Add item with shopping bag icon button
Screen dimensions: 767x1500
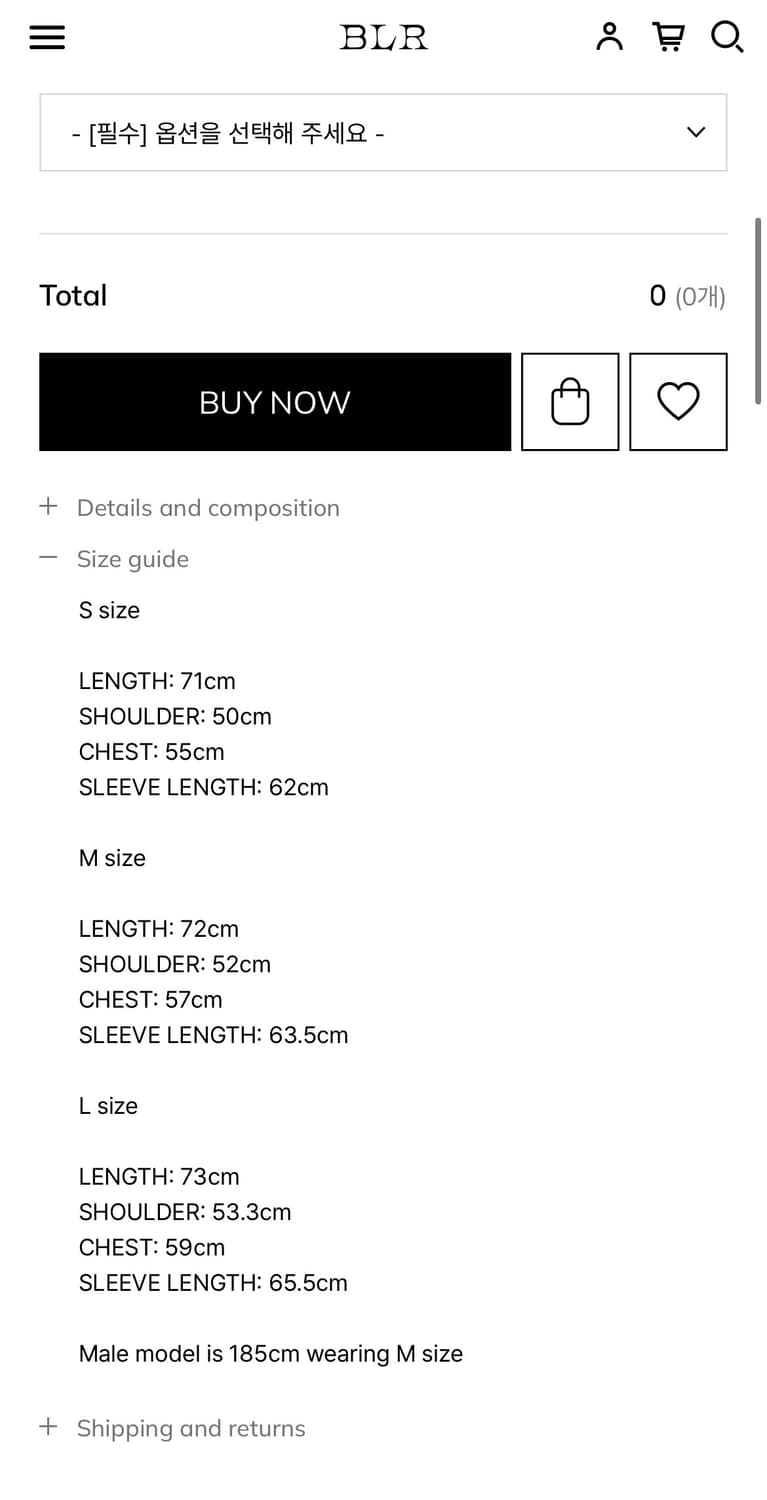570,402
